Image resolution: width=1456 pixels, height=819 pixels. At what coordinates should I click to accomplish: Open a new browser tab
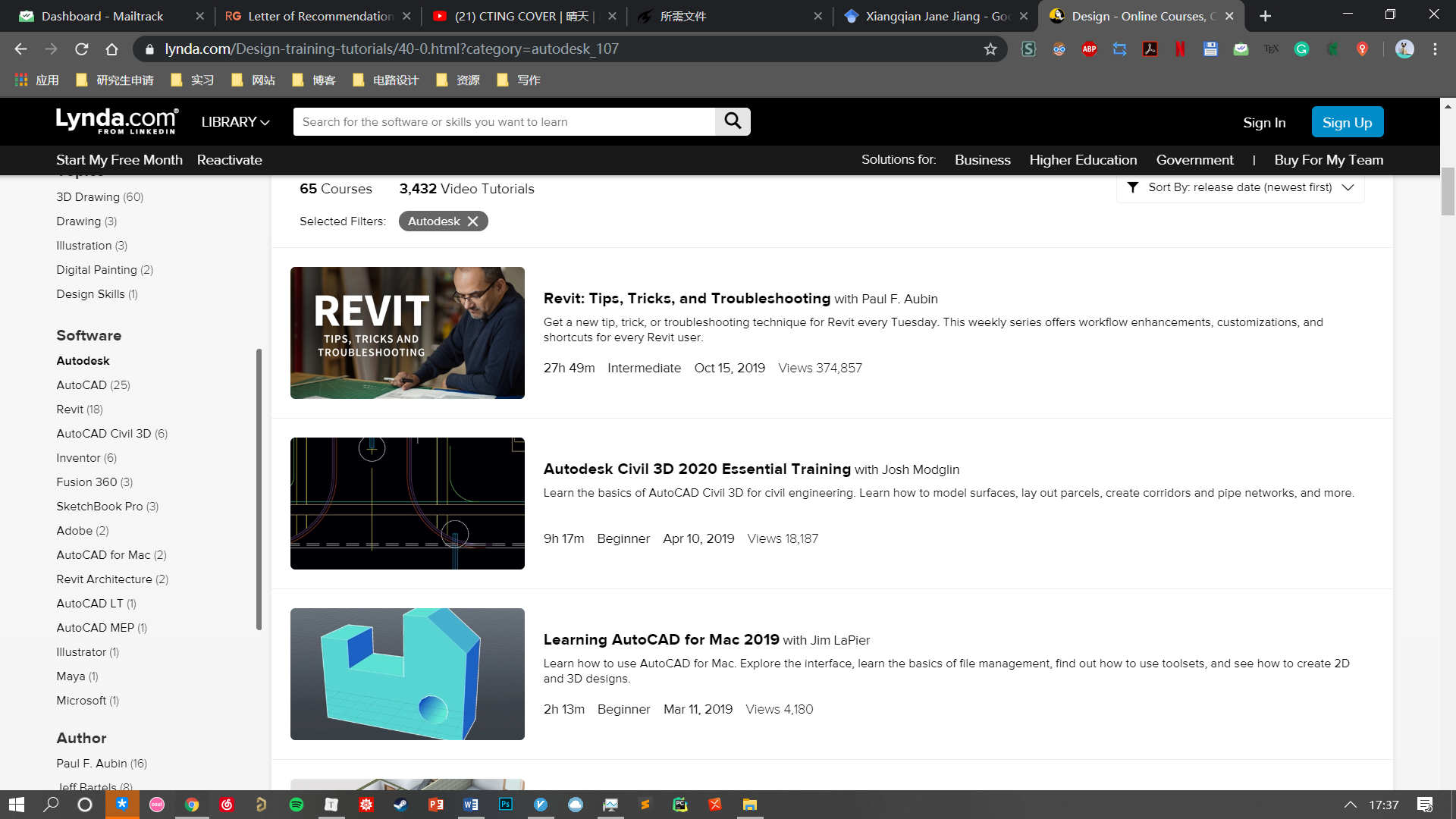coord(1265,16)
